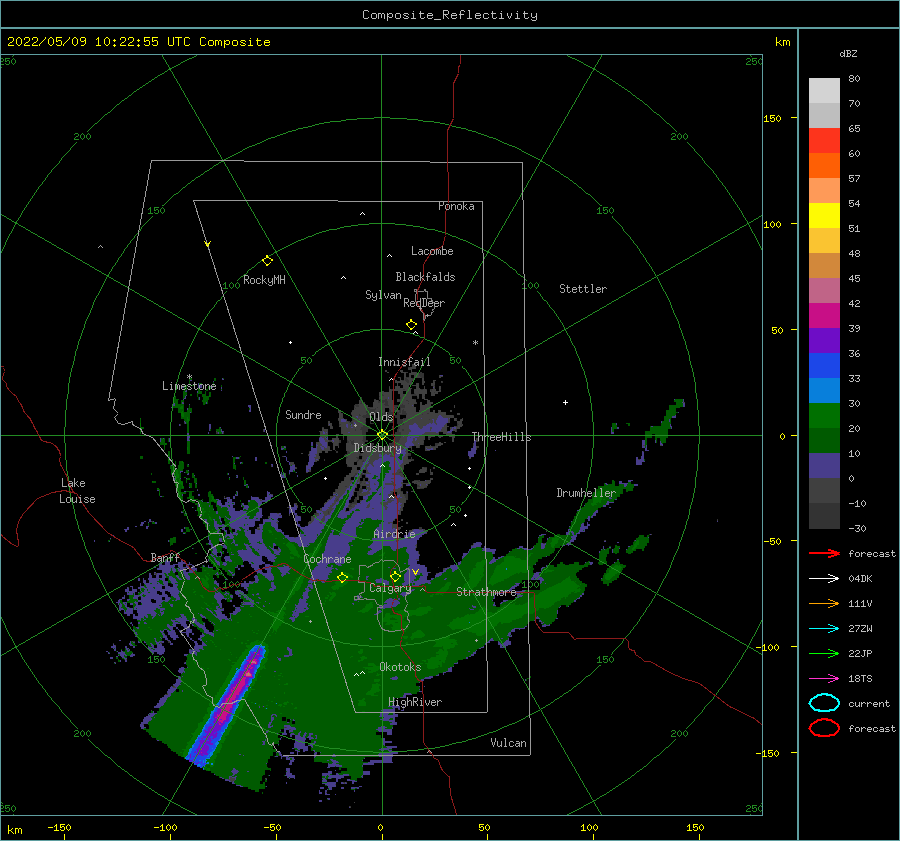Click the RockyMH label
The width and height of the screenshot is (900, 841).
264,280
